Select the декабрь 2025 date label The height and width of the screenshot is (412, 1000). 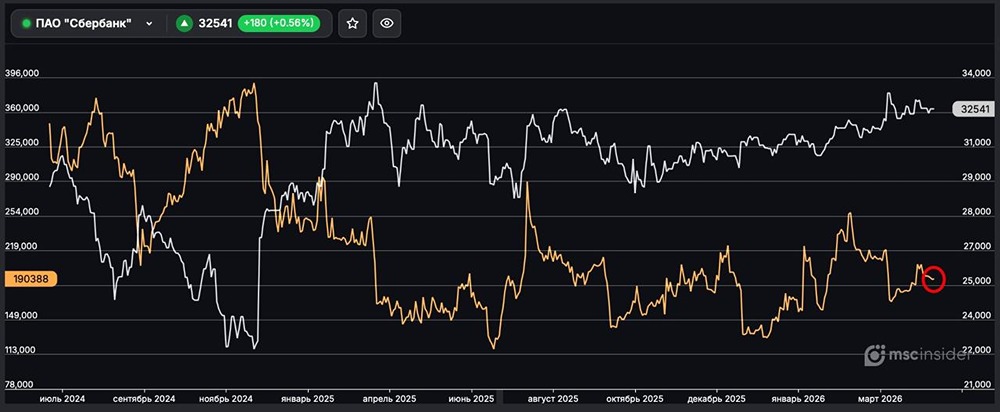[716, 398]
